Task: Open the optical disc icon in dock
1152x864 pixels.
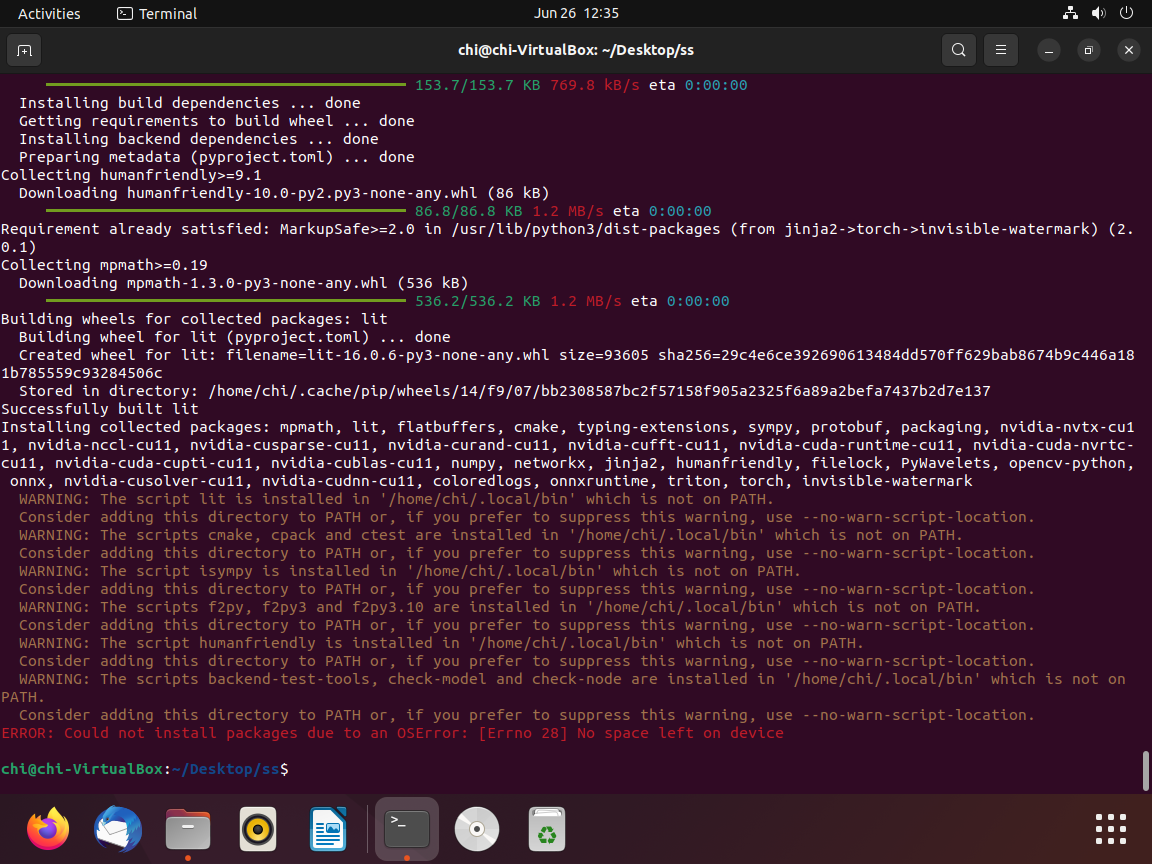Action: 477,829
